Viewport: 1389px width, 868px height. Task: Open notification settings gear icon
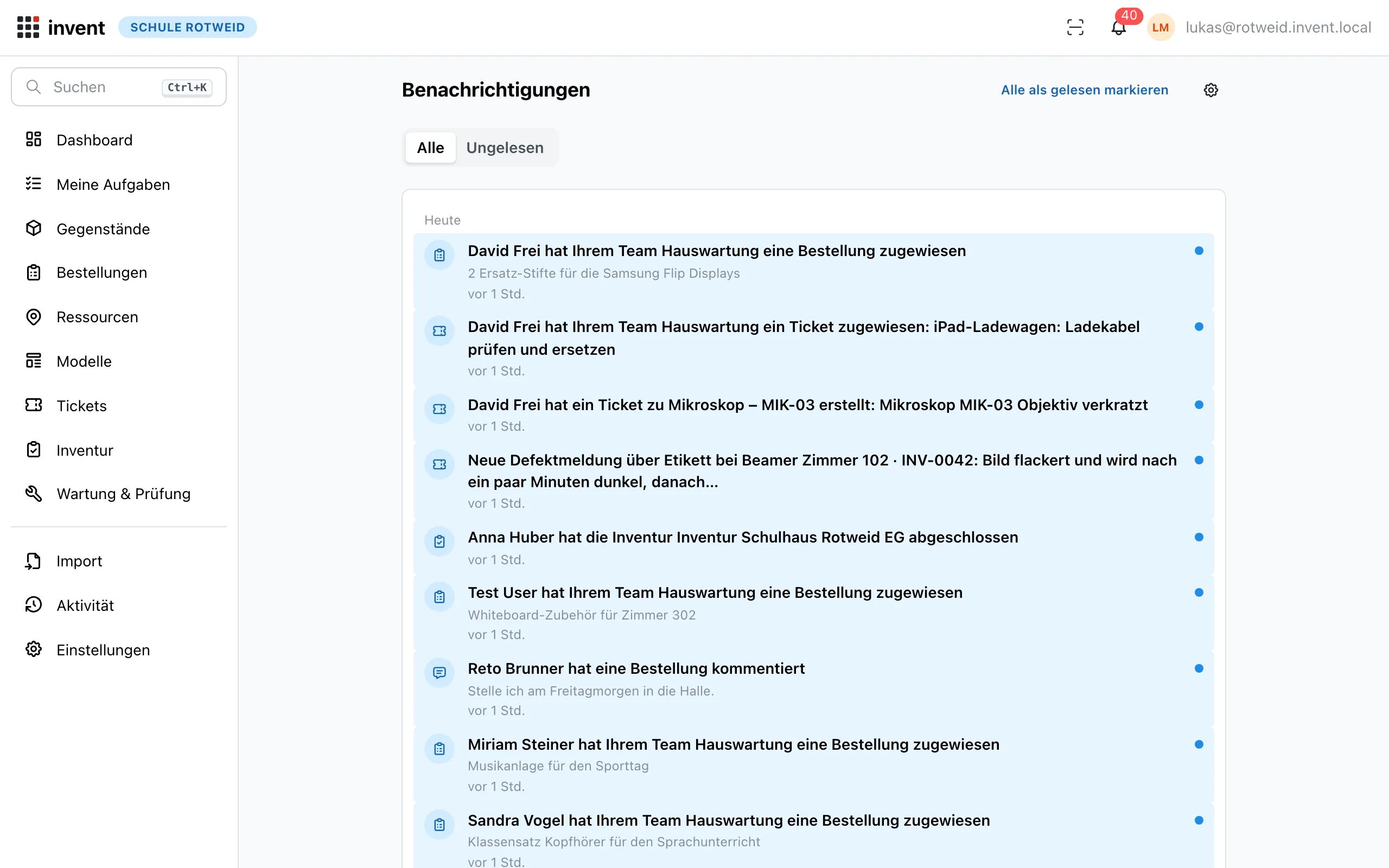coord(1210,90)
